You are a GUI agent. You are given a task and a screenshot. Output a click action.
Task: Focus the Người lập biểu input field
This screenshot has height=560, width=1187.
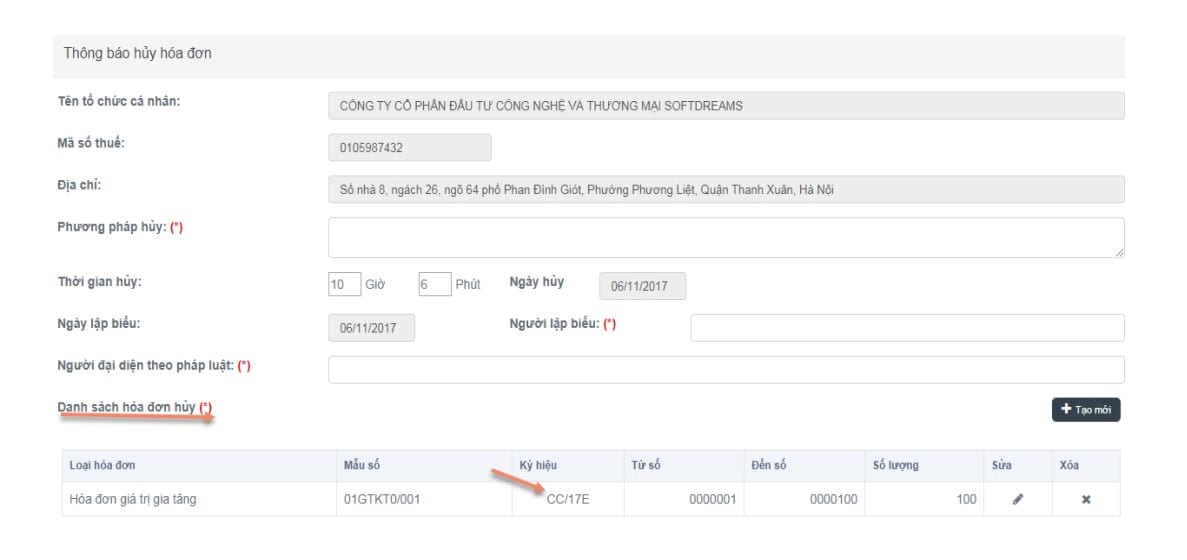pos(906,328)
